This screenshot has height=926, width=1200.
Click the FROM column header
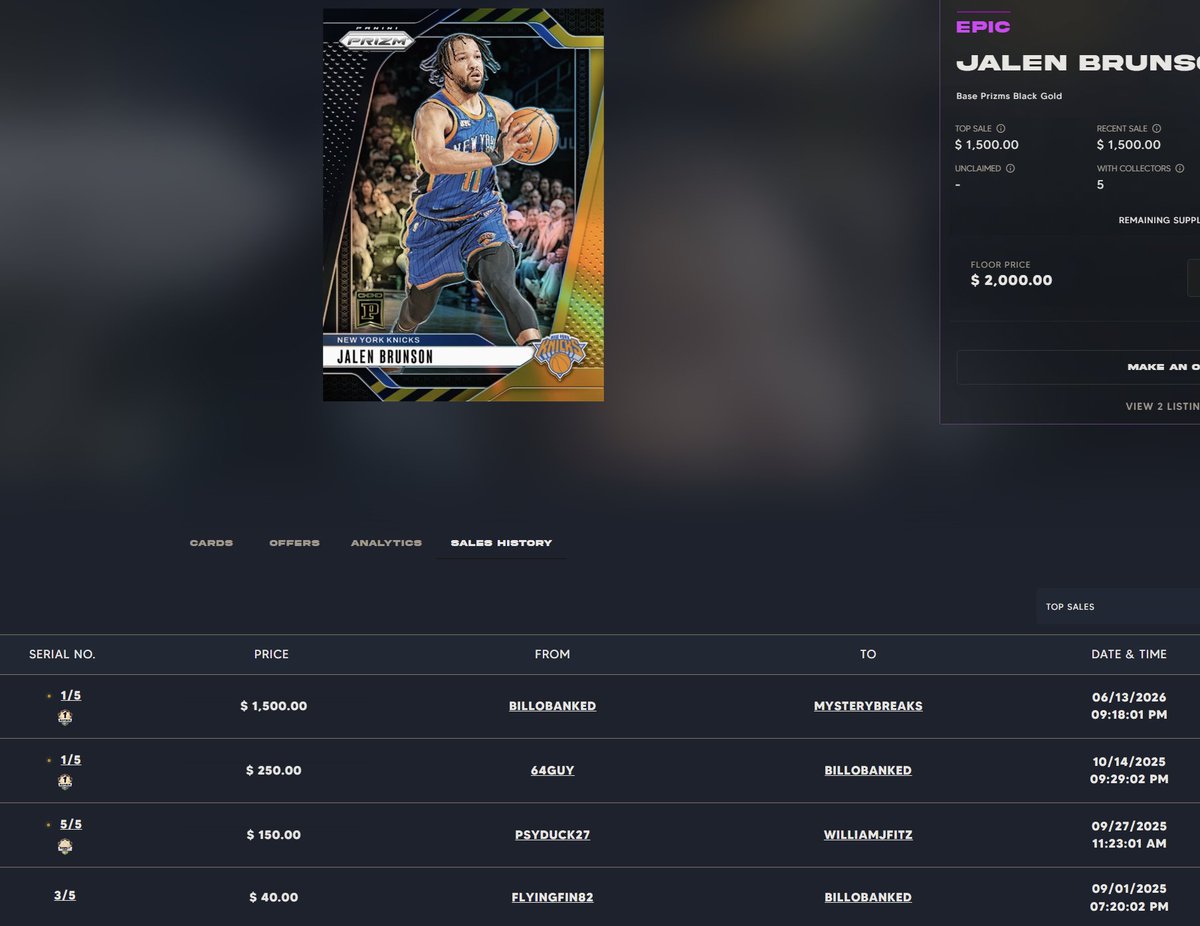tap(552, 654)
